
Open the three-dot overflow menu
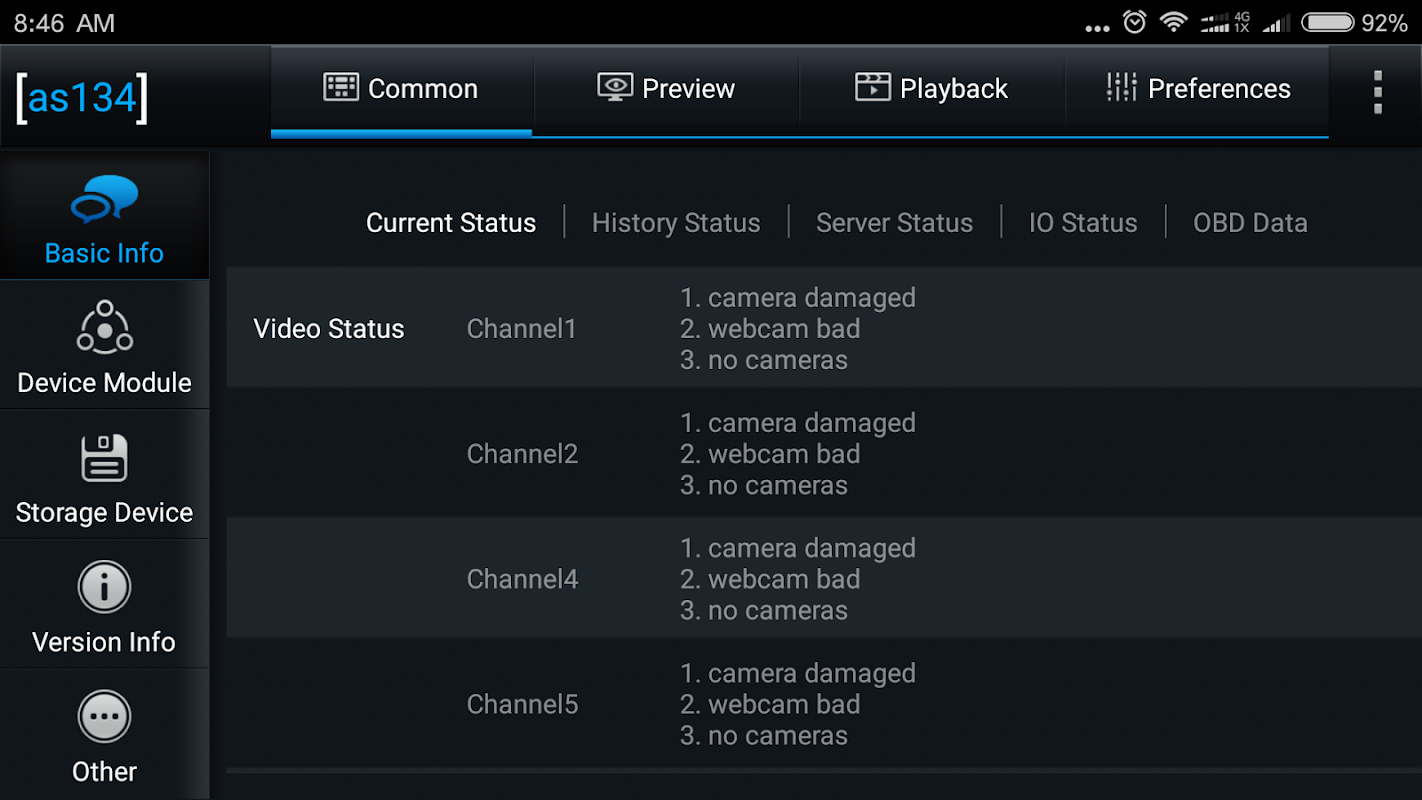pos(1377,91)
